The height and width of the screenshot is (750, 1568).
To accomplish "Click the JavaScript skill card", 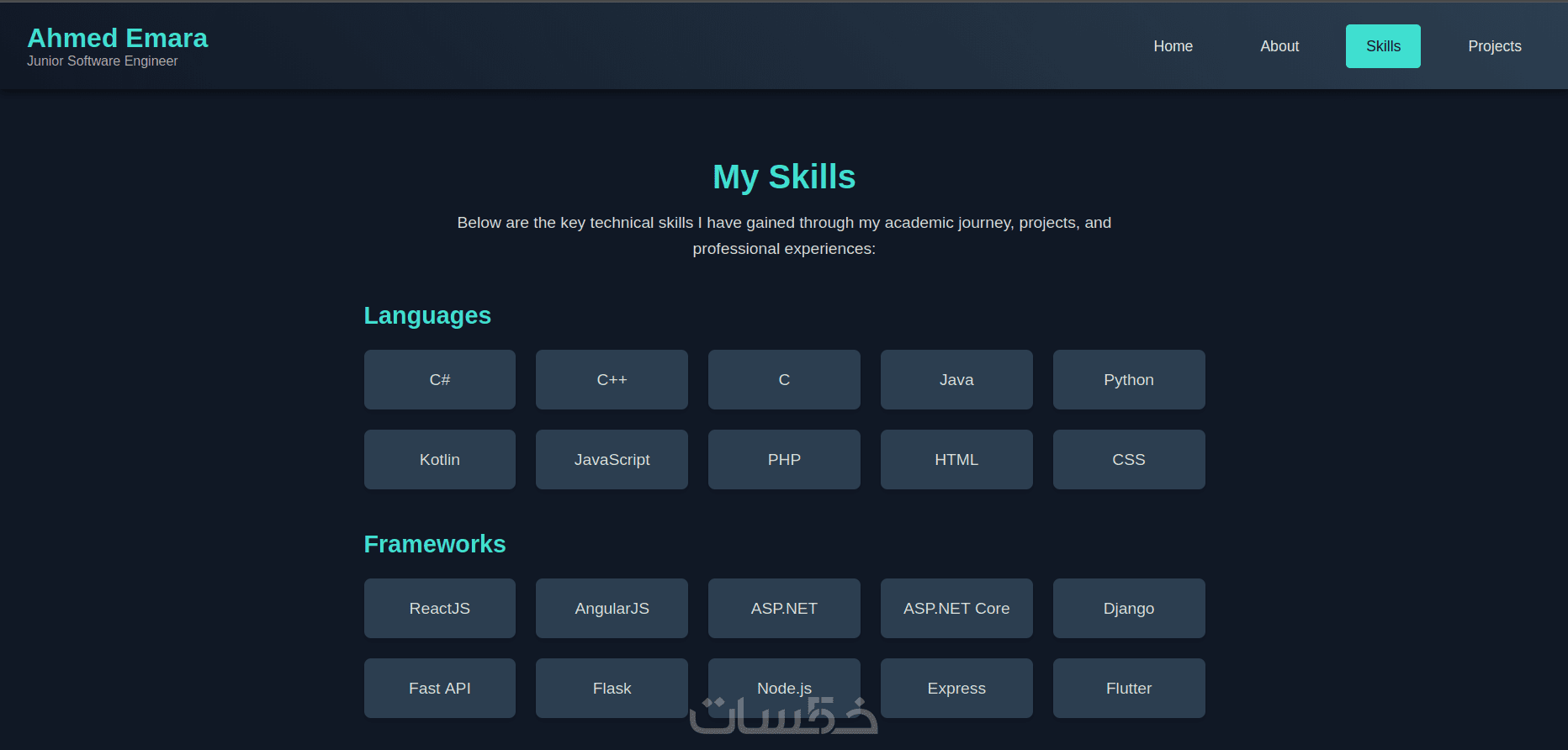I will point(612,460).
